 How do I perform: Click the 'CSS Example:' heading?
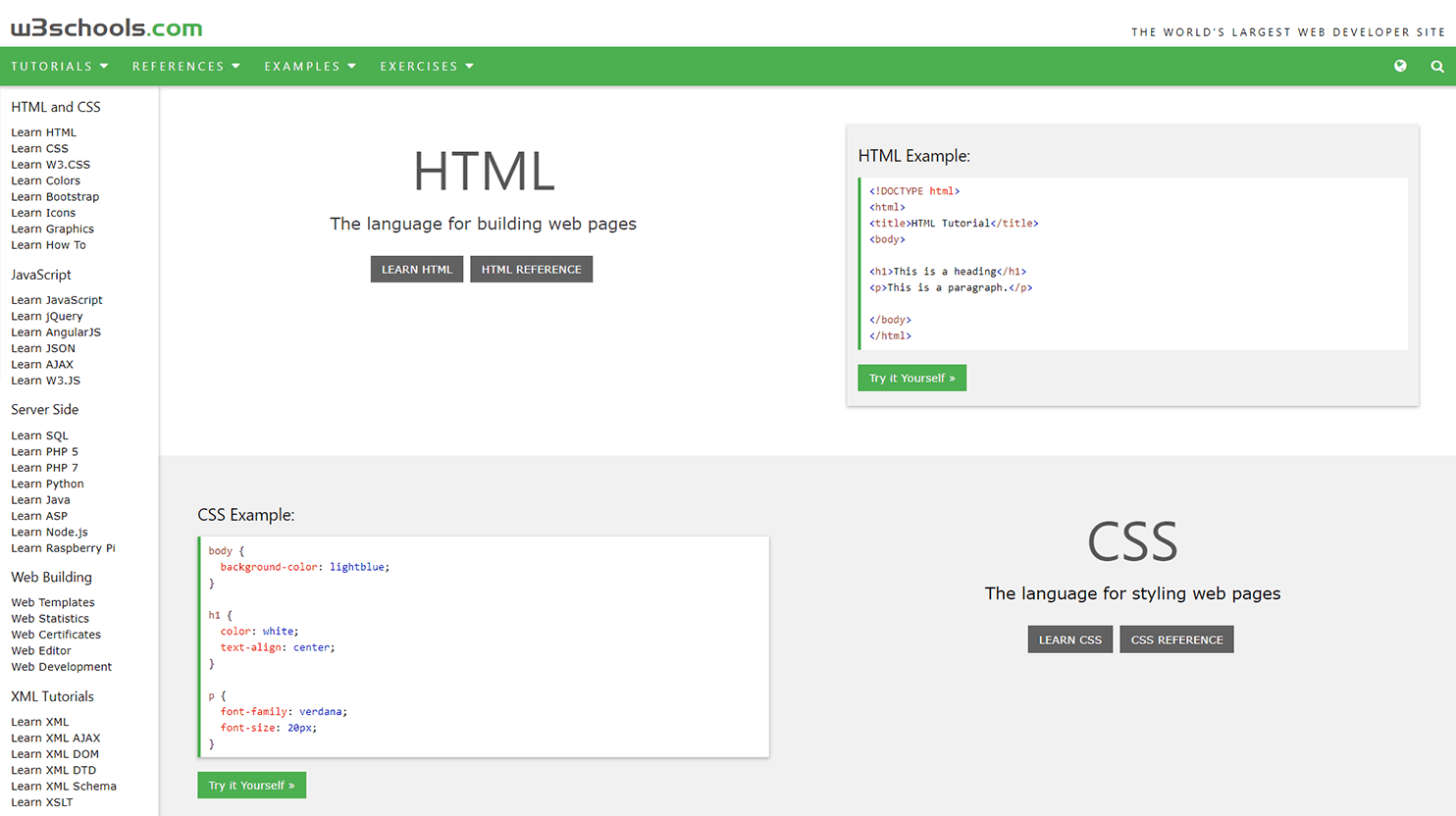(246, 515)
